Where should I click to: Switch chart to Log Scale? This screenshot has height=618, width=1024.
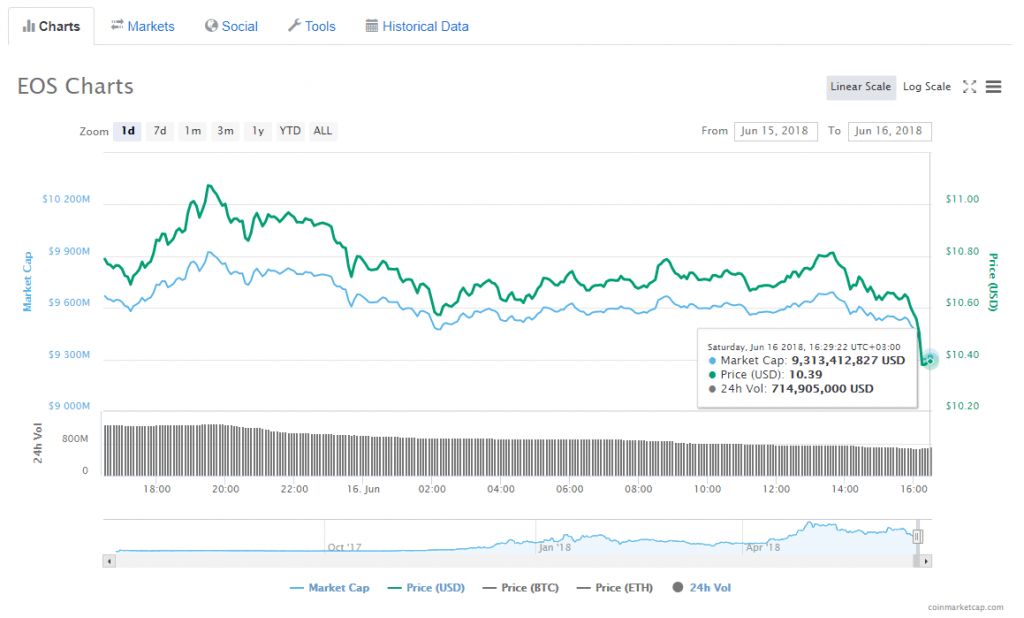pos(926,87)
